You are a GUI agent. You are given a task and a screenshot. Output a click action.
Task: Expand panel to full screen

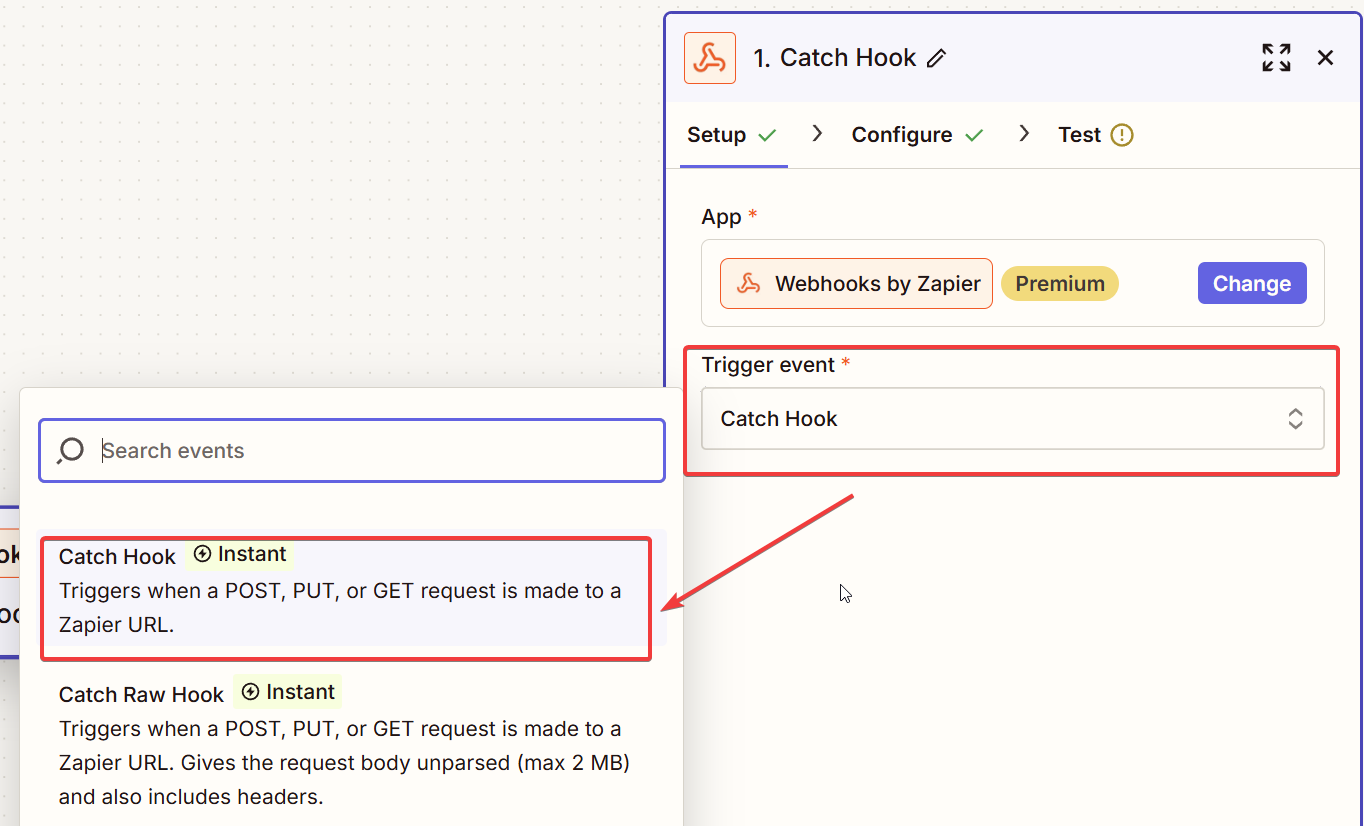tap(1276, 58)
